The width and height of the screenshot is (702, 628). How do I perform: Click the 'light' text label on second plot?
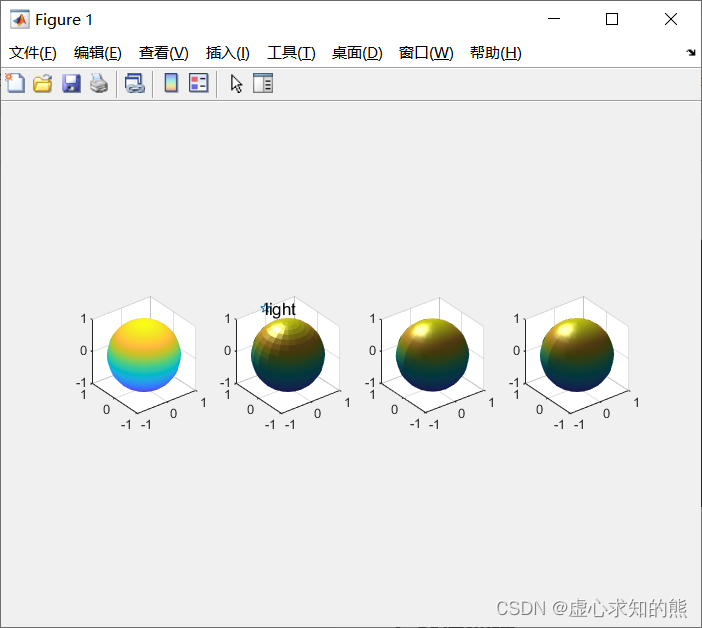point(281,309)
